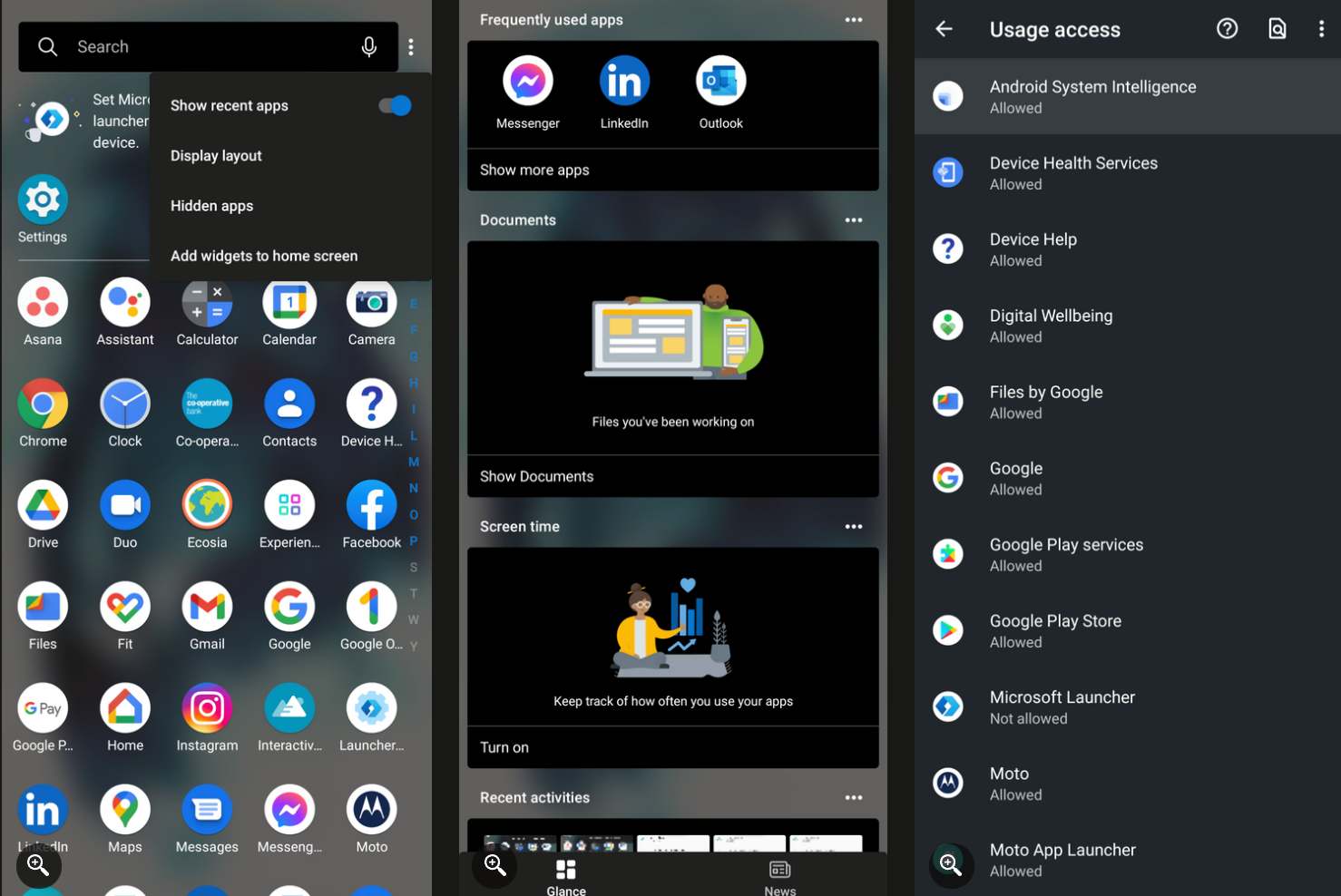Open Device Health Services usage access row
The height and width of the screenshot is (896, 1341).
click(1128, 172)
